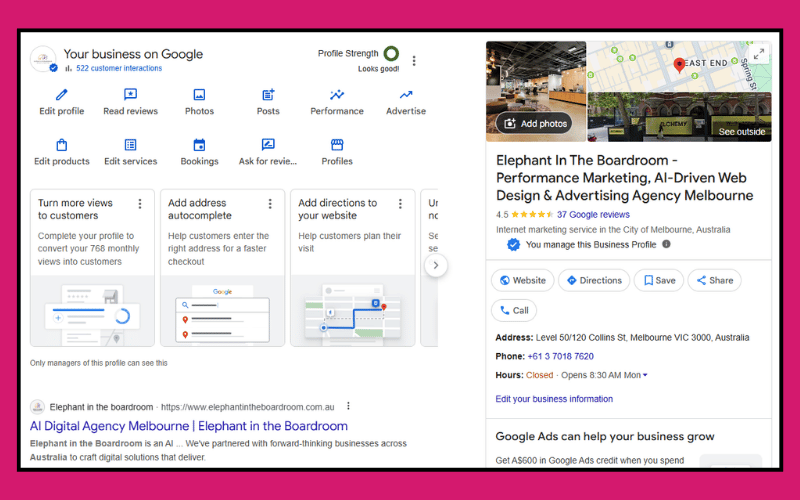
Task: Click the Profile Strength green ring
Action: coord(391,53)
